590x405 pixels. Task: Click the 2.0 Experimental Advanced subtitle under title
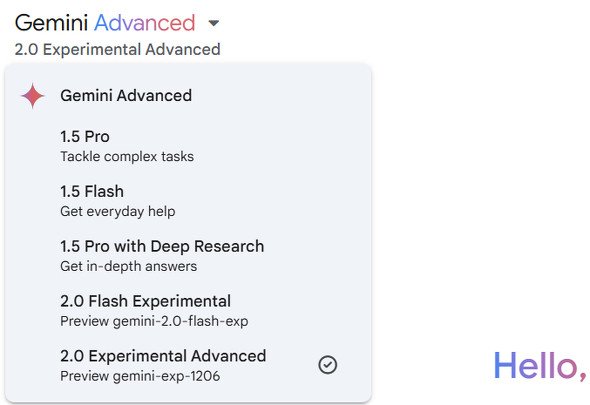coord(117,49)
